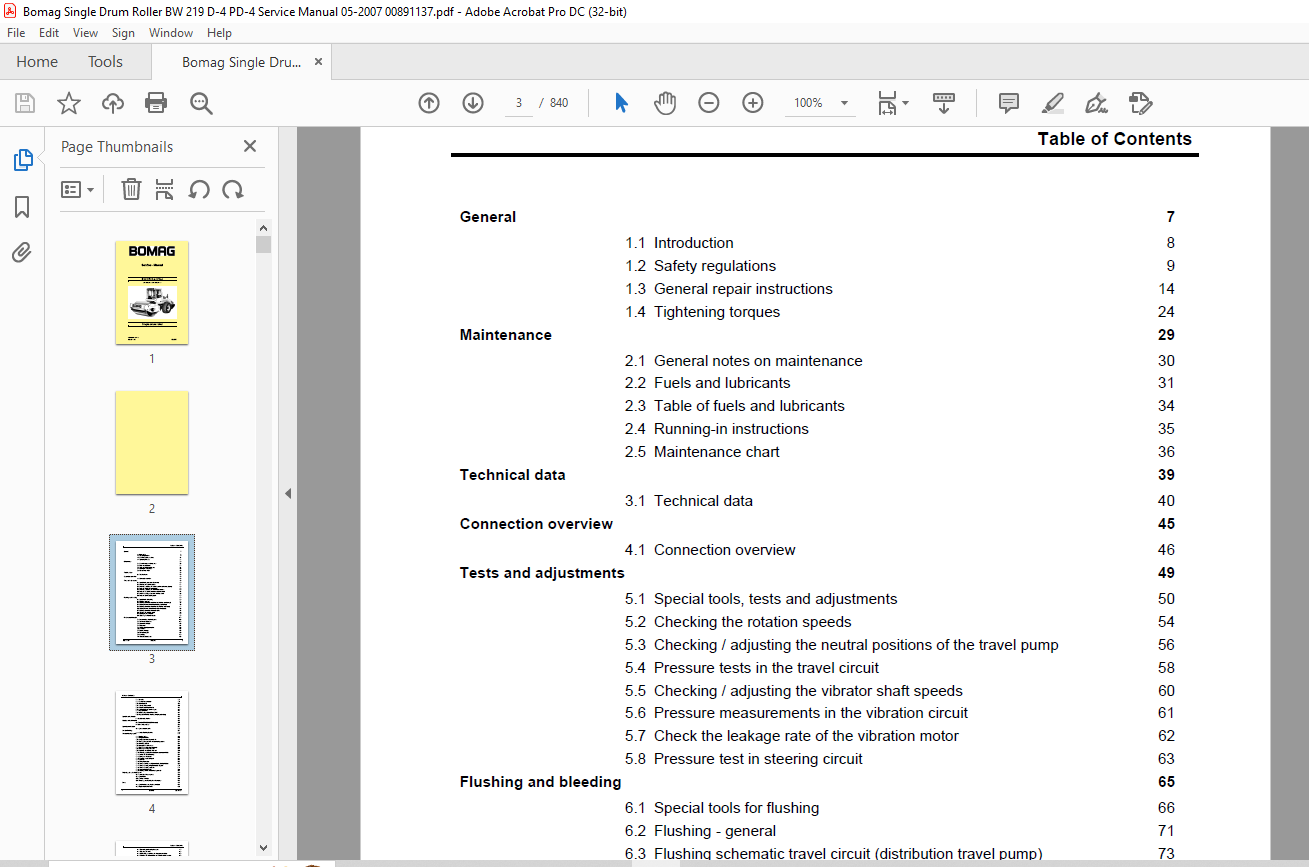Close the Page Thumbnails panel
The width and height of the screenshot is (1309, 867).
coord(250,147)
